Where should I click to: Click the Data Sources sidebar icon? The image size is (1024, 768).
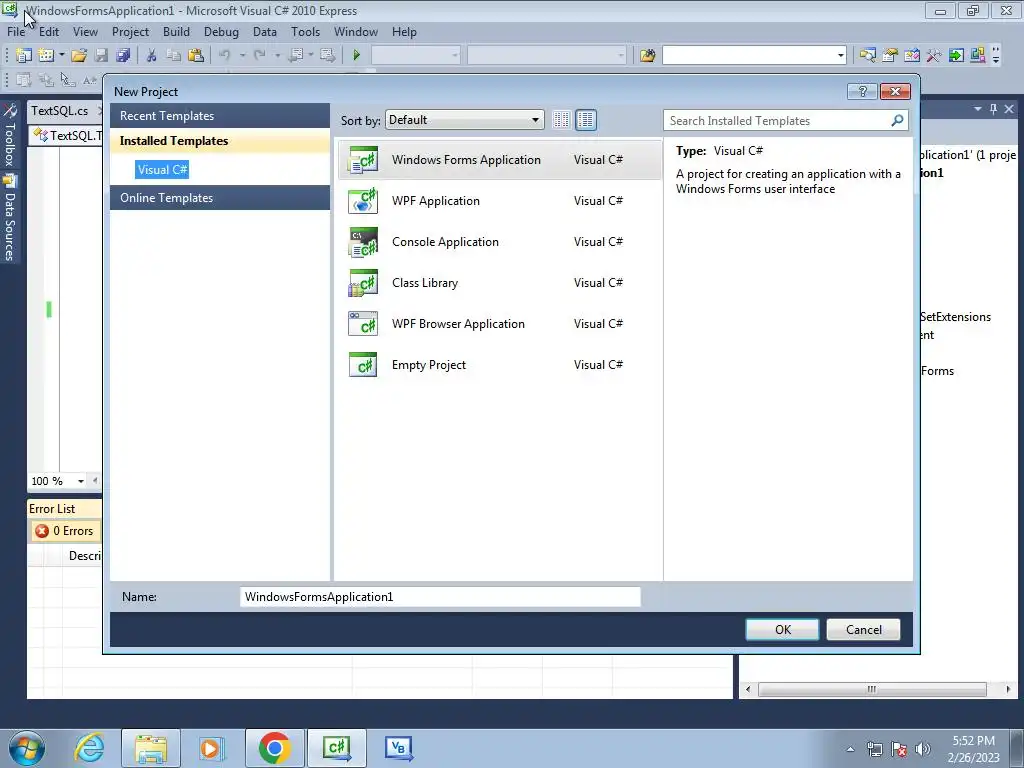(10, 181)
